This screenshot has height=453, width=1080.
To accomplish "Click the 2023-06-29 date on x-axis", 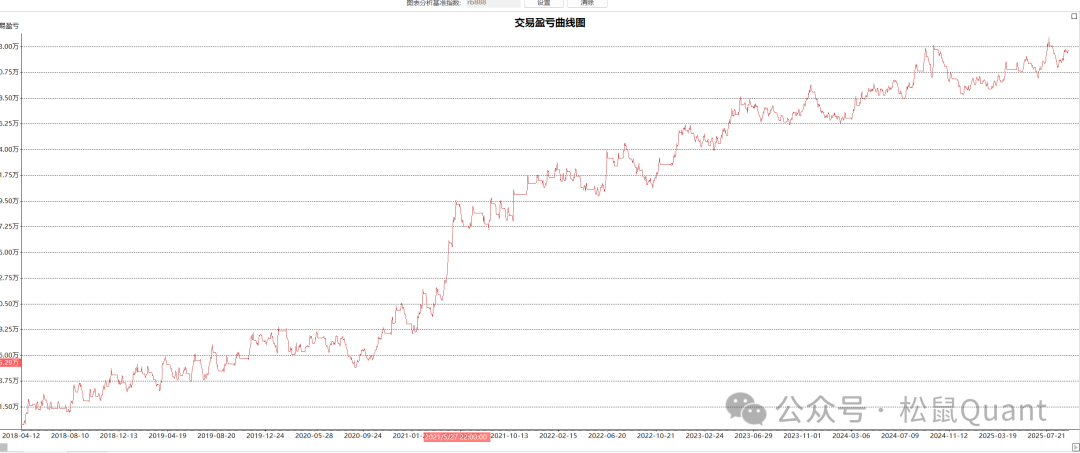I will pyautogui.click(x=755, y=436).
